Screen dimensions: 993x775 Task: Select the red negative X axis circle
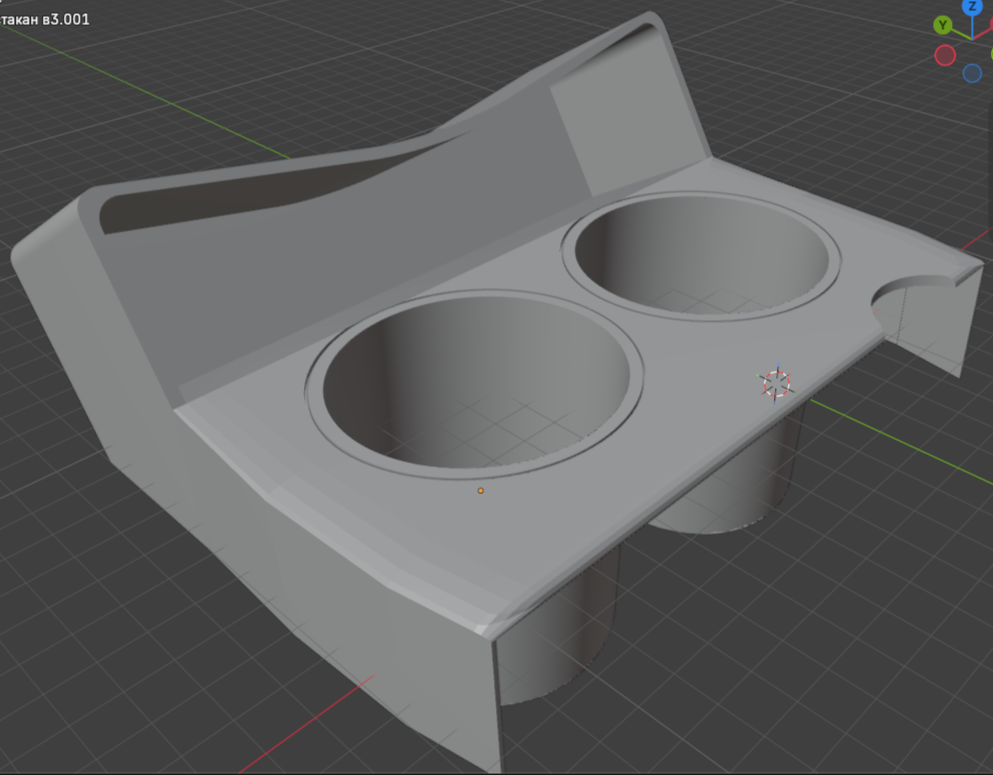click(x=945, y=56)
